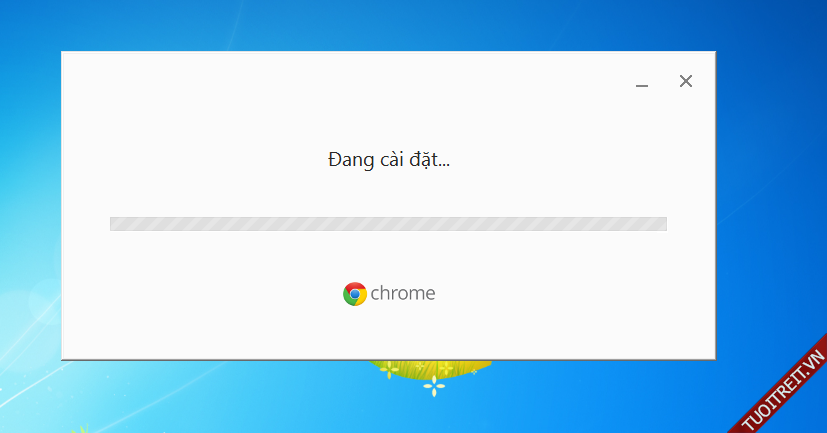Click the left end of the progress bar
The image size is (827, 433).
pyautogui.click(x=113, y=224)
